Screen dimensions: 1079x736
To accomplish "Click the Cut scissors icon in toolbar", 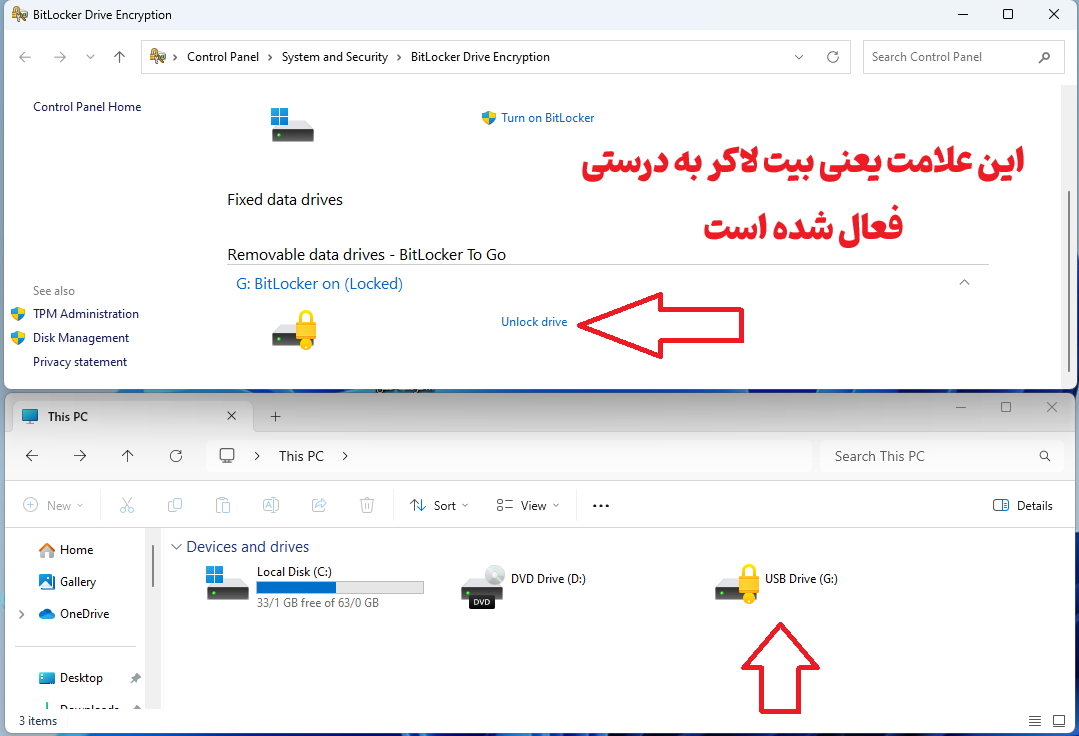I will click(127, 506).
